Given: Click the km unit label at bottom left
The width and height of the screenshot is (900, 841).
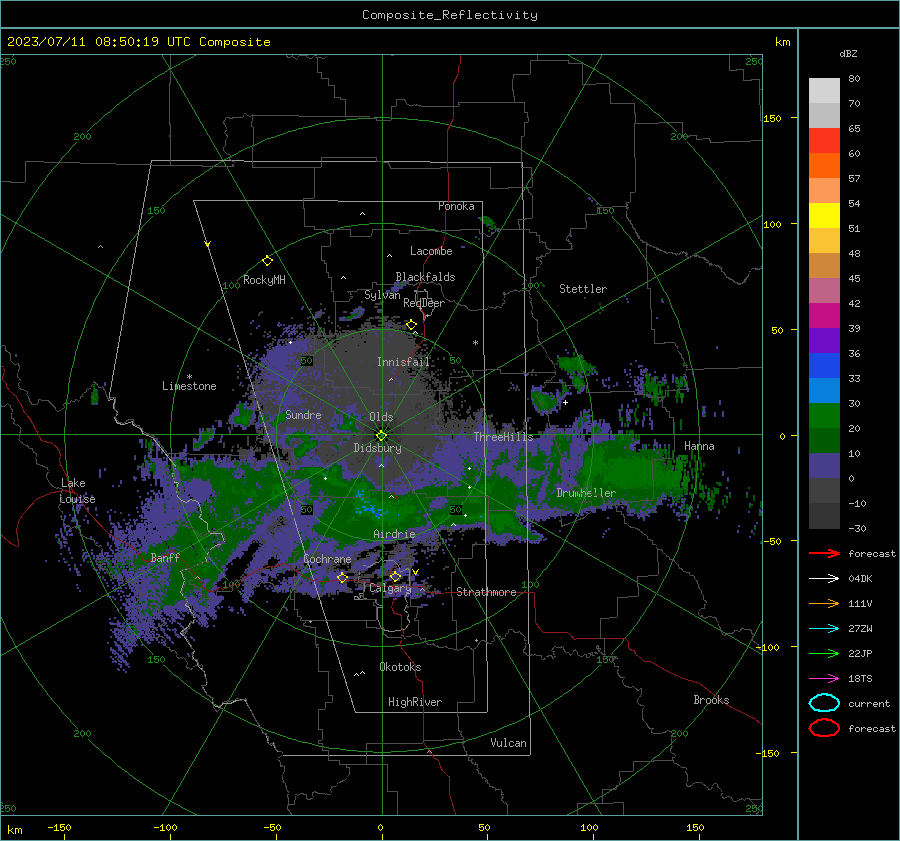Looking at the screenshot, I should point(15,830).
